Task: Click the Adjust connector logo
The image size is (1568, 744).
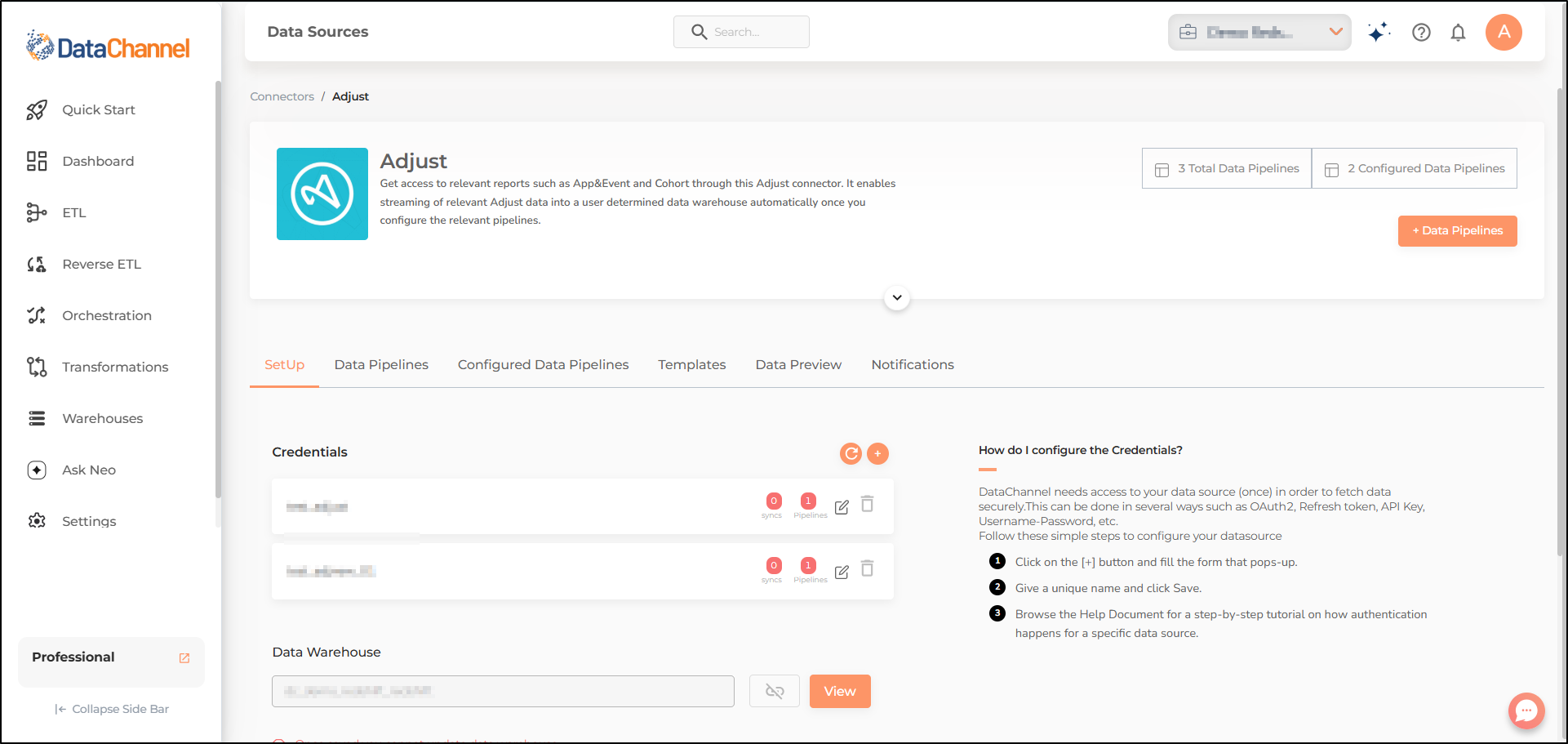Action: coord(322,194)
